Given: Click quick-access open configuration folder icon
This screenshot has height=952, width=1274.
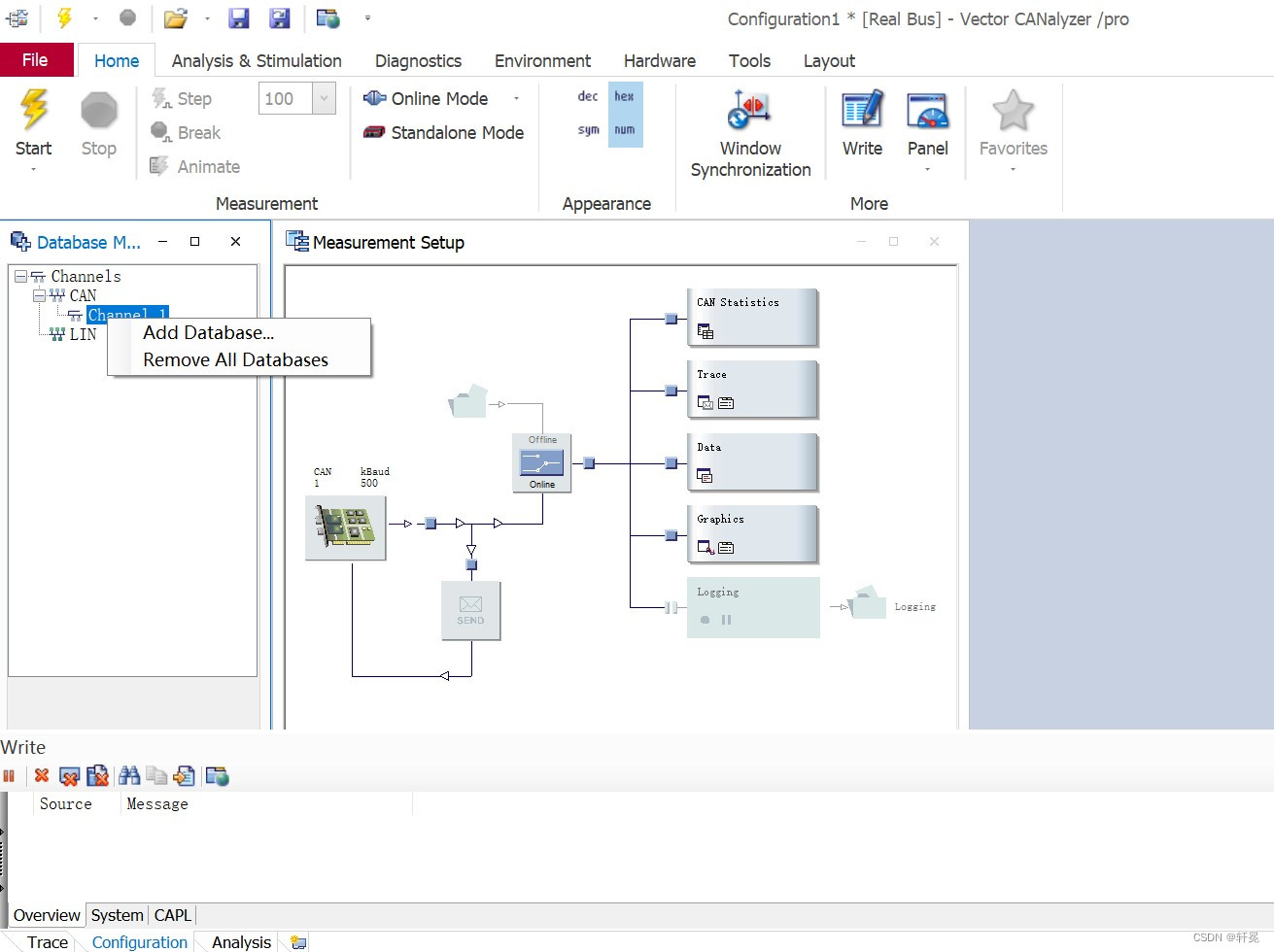Looking at the screenshot, I should (176, 17).
